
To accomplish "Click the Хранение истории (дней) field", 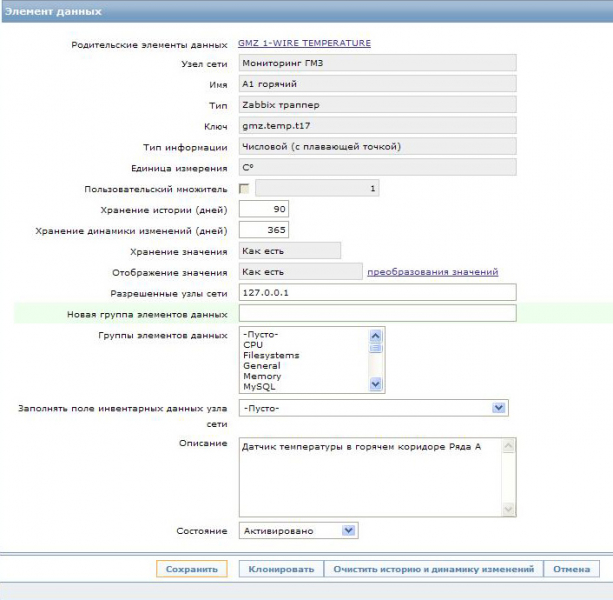I will point(264,209).
